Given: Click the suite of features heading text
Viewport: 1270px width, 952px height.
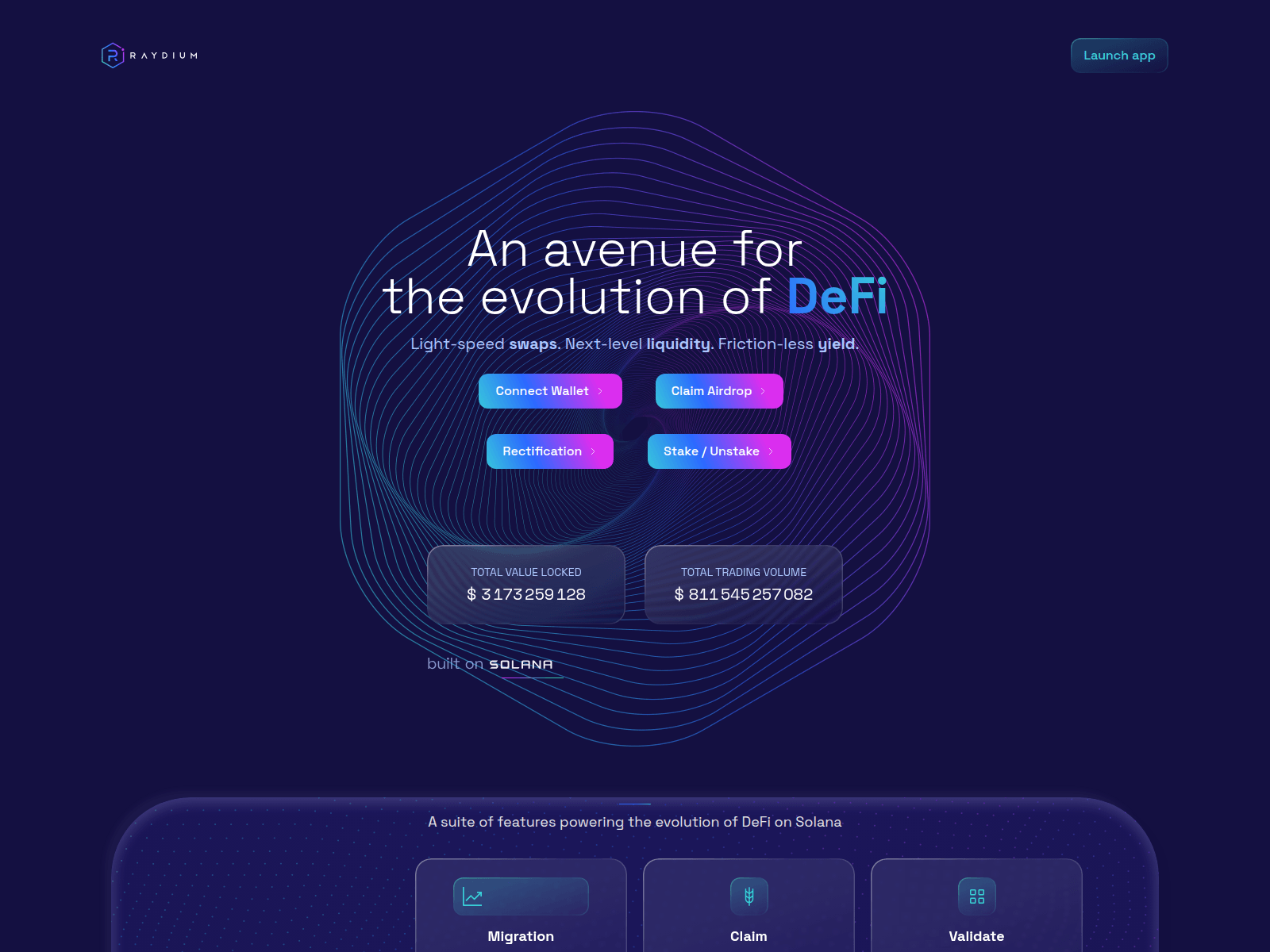Looking at the screenshot, I should [x=635, y=822].
